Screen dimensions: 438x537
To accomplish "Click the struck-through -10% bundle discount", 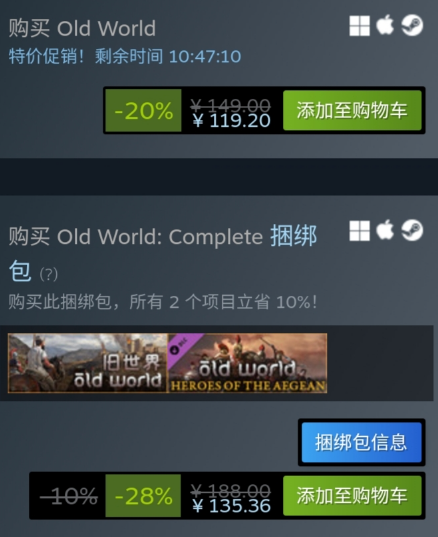I will coord(69,496).
